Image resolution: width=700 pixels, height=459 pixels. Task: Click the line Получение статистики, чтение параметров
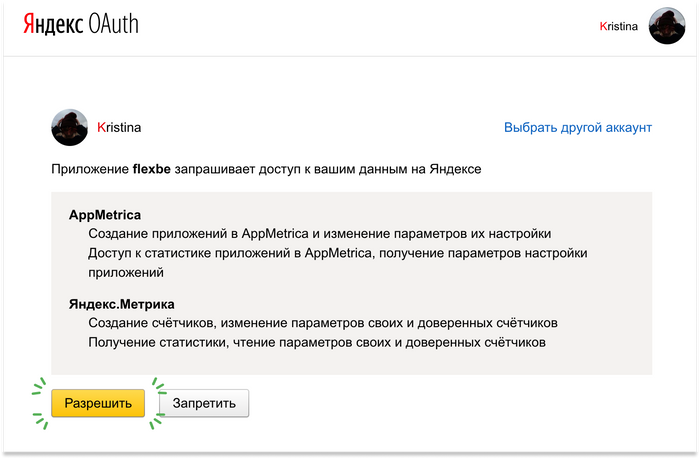point(317,342)
